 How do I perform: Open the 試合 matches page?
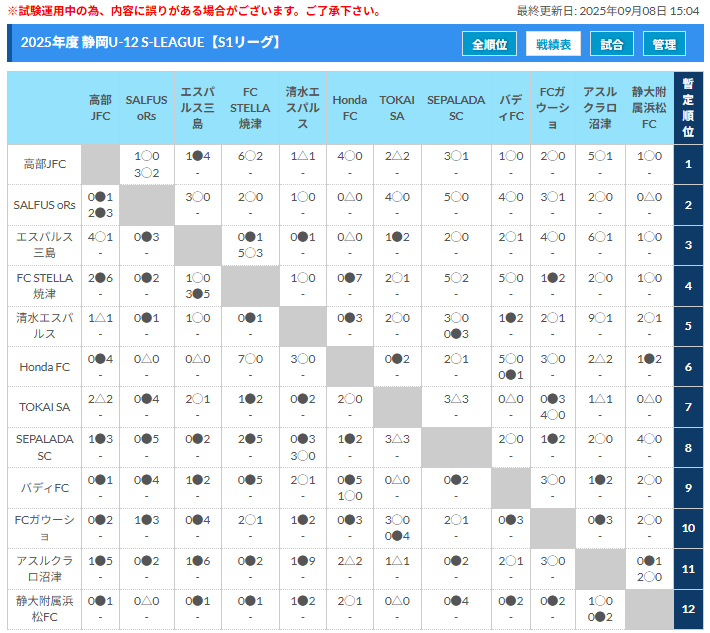(x=612, y=44)
